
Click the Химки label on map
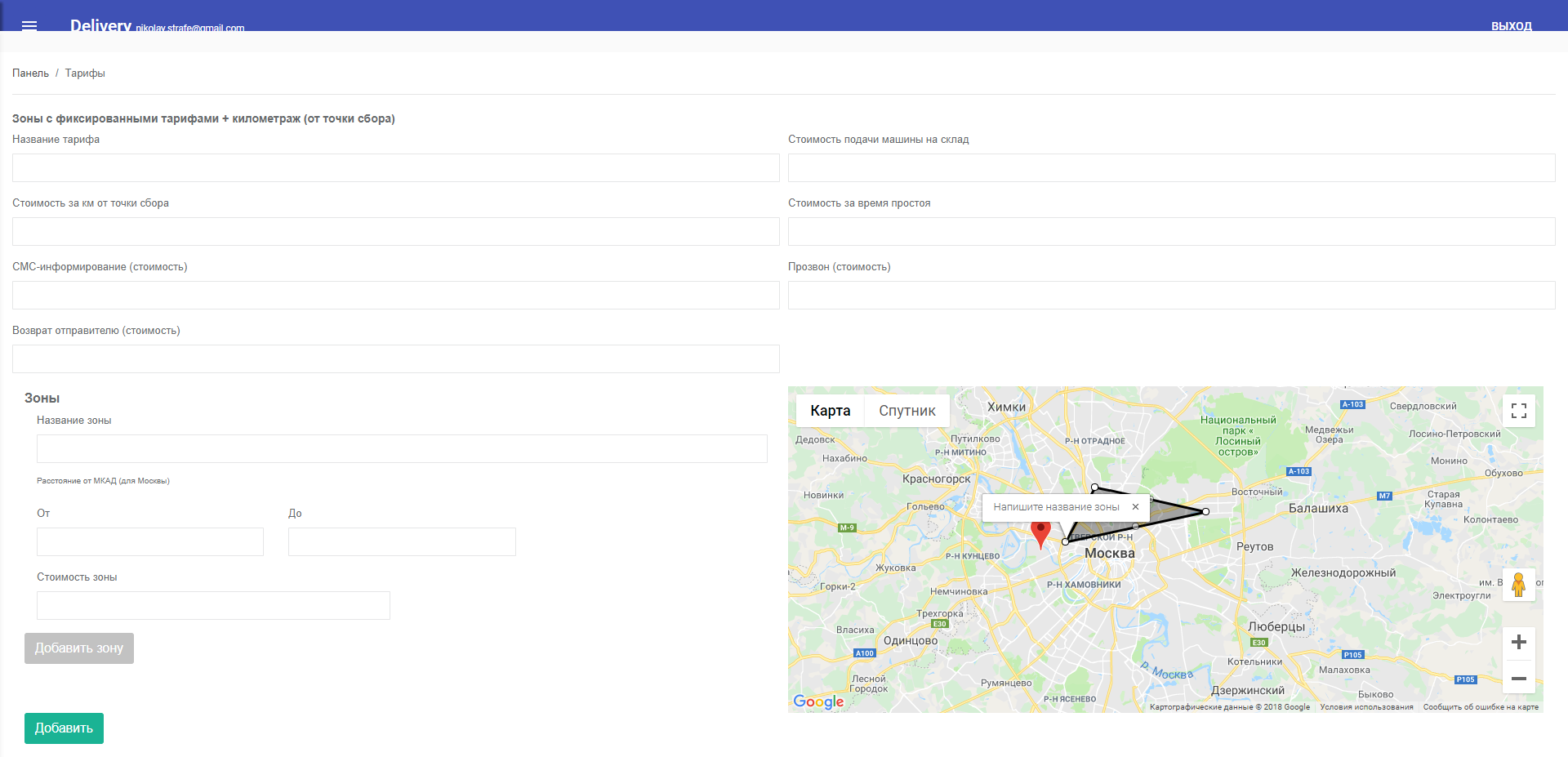tap(1006, 407)
